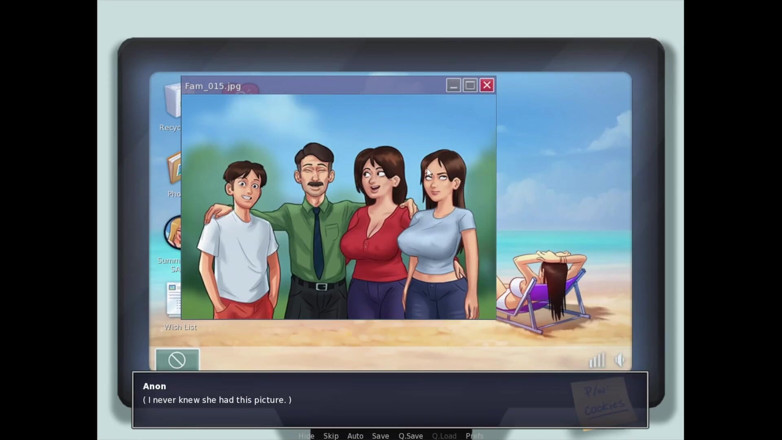This screenshot has height=440, width=782.
Task: Click the network signal bars icon
Action: point(597,360)
